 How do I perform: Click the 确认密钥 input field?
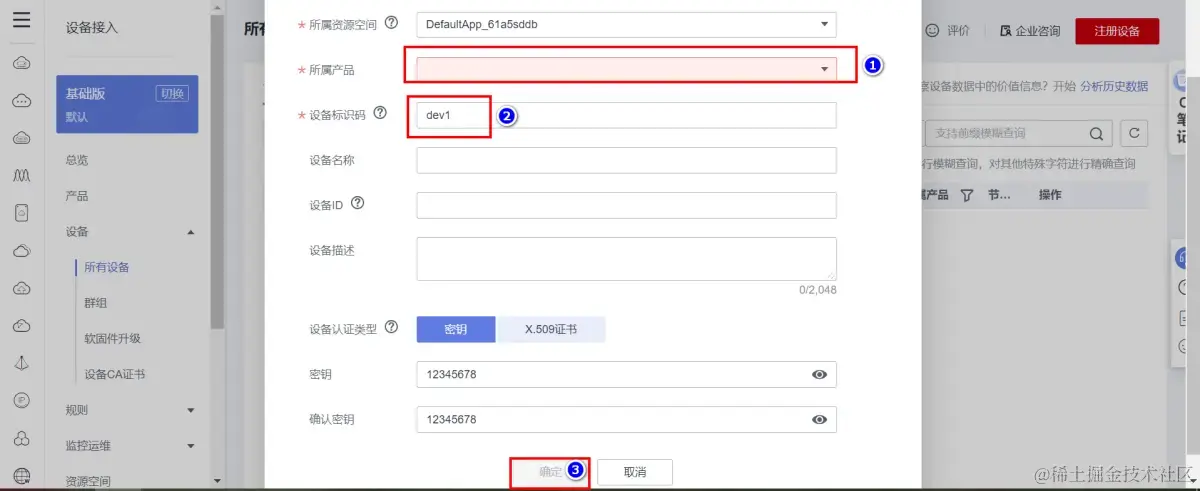(x=626, y=419)
